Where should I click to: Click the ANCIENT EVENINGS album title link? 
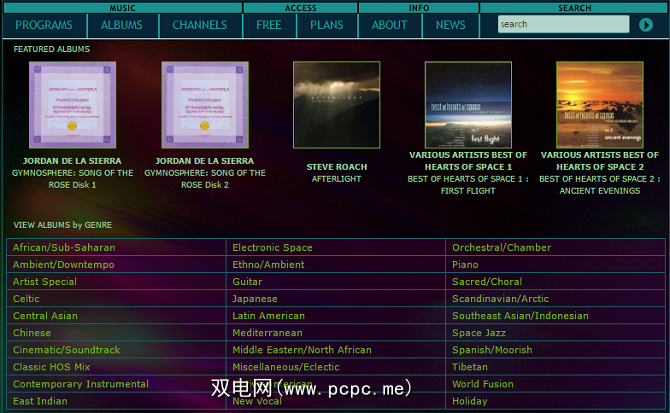pyautogui.click(x=599, y=185)
